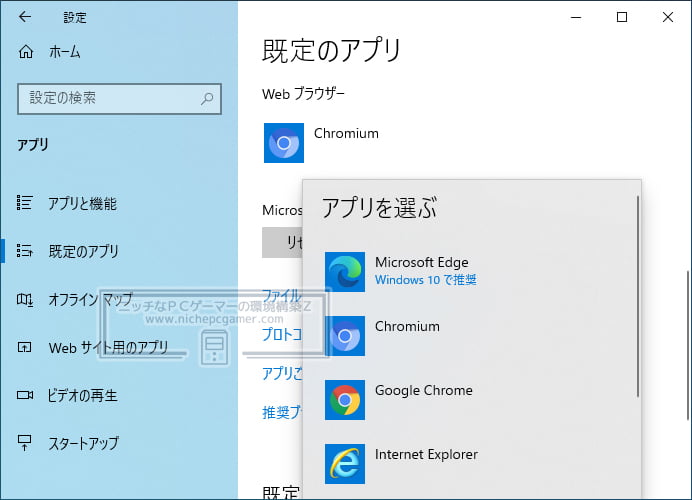Click the Chromium name under Web ブラウザー
Viewport: 692px width, 500px height.
click(x=346, y=133)
